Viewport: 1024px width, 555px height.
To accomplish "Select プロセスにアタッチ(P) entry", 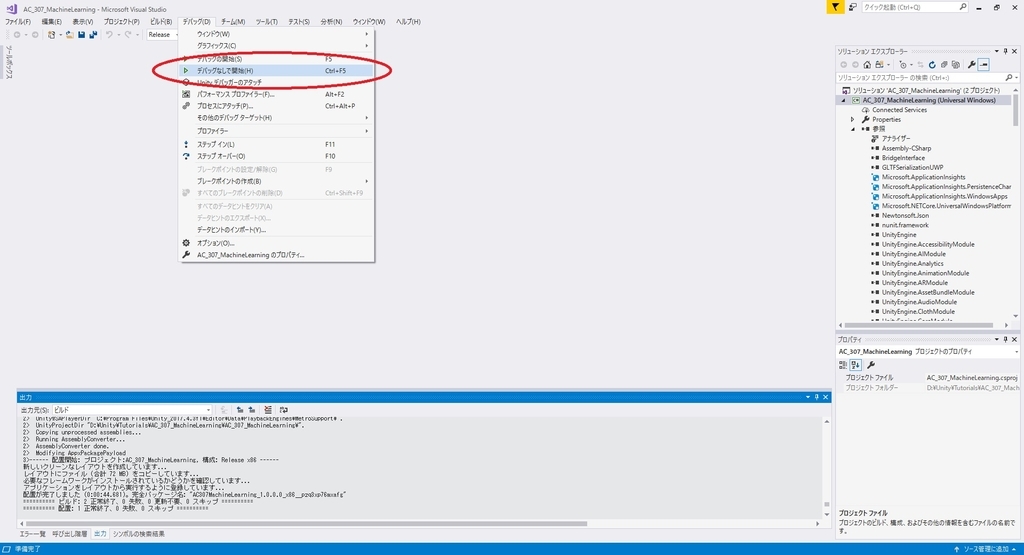I will [277, 106].
